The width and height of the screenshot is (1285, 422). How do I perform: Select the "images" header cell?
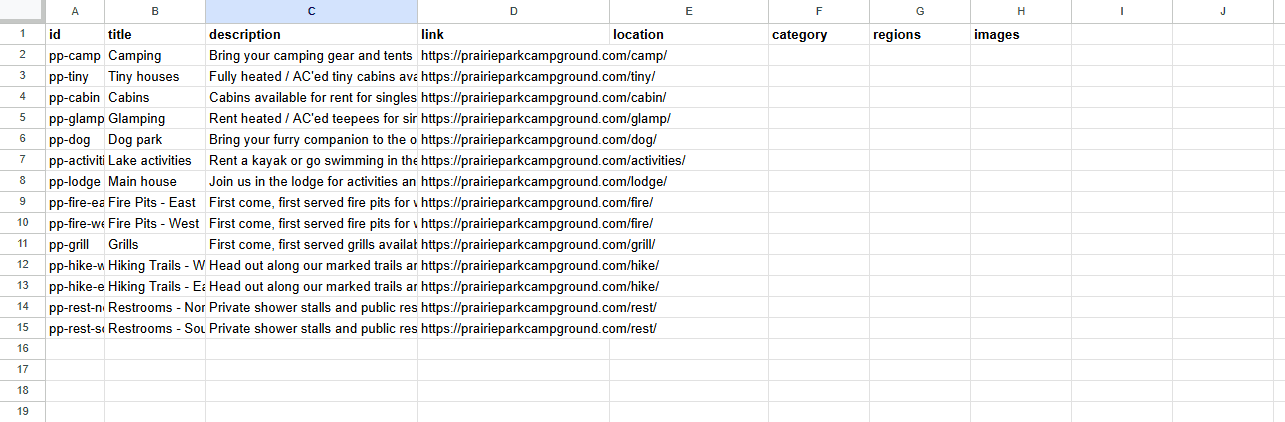(x=1020, y=35)
